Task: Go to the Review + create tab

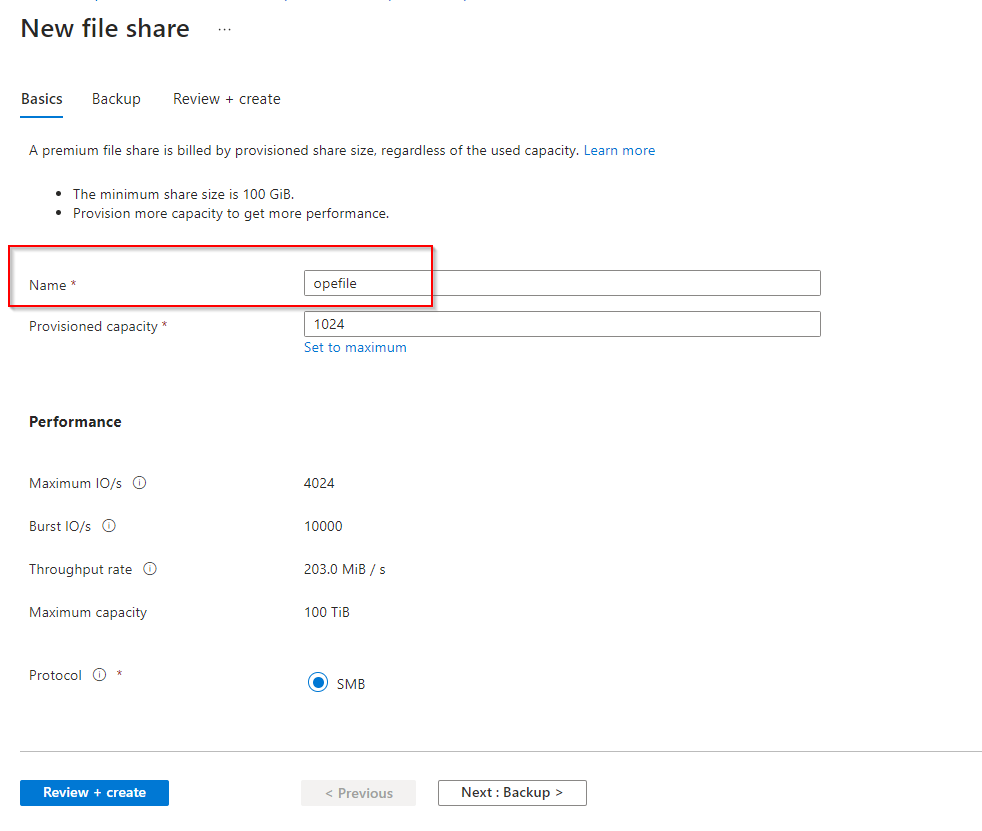Action: tap(226, 99)
